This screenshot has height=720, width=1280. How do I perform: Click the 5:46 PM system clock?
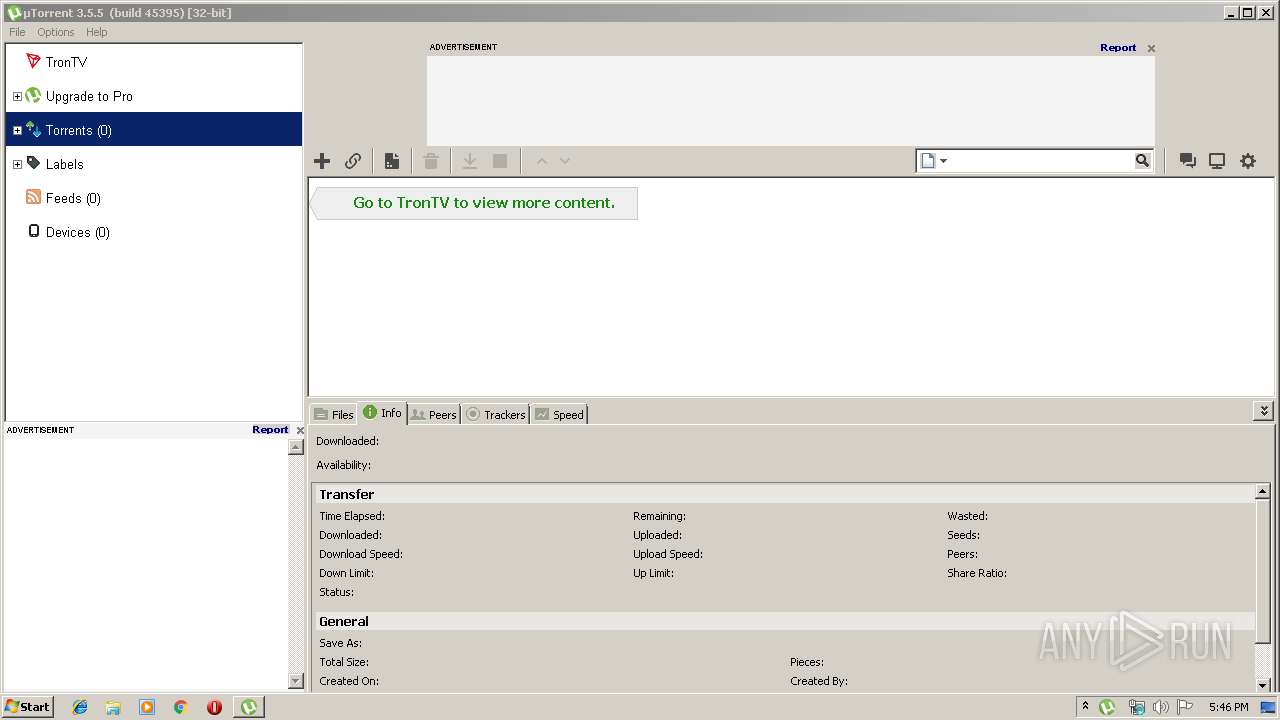(1228, 707)
